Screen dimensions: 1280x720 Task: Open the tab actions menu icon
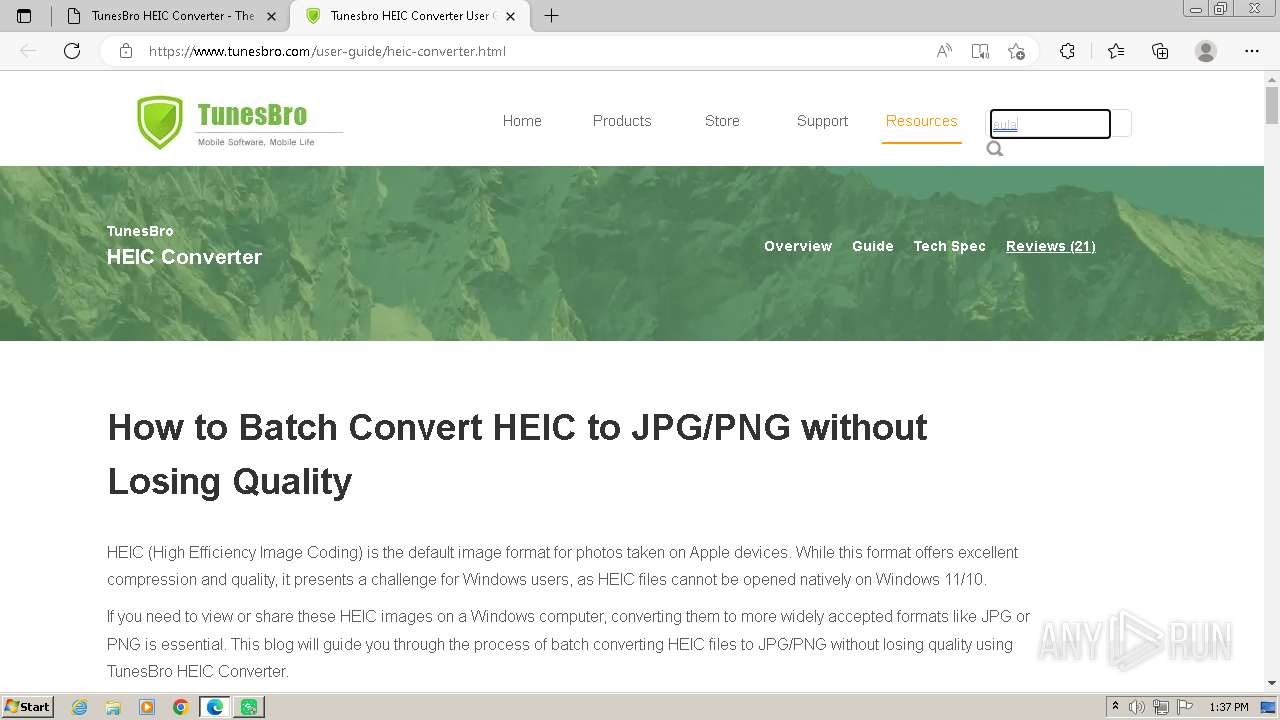pyautogui.click(x=24, y=16)
